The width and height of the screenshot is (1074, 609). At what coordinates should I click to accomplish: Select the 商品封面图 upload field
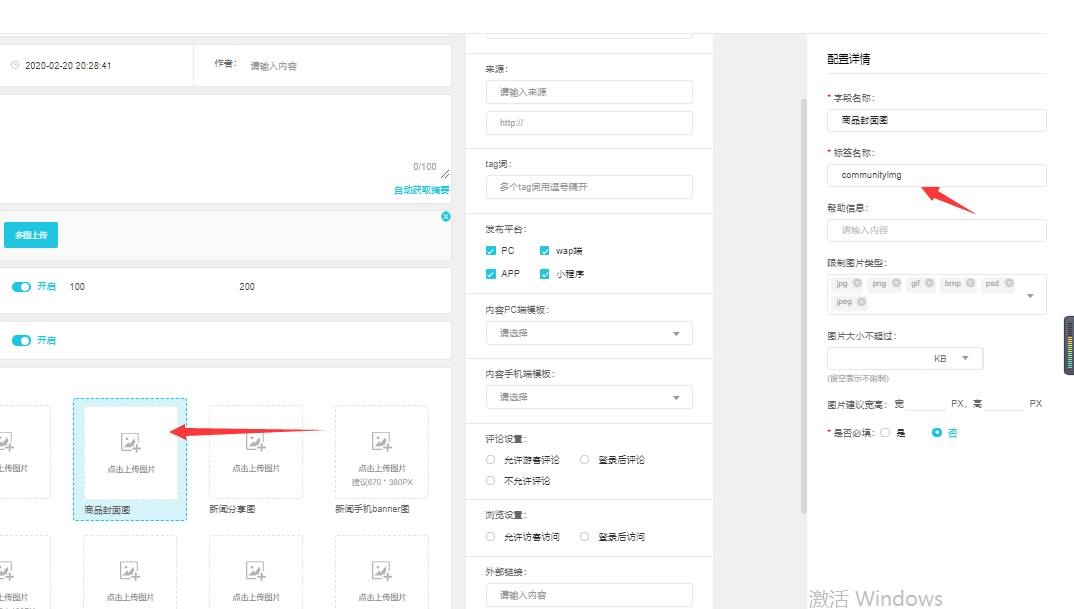click(130, 459)
